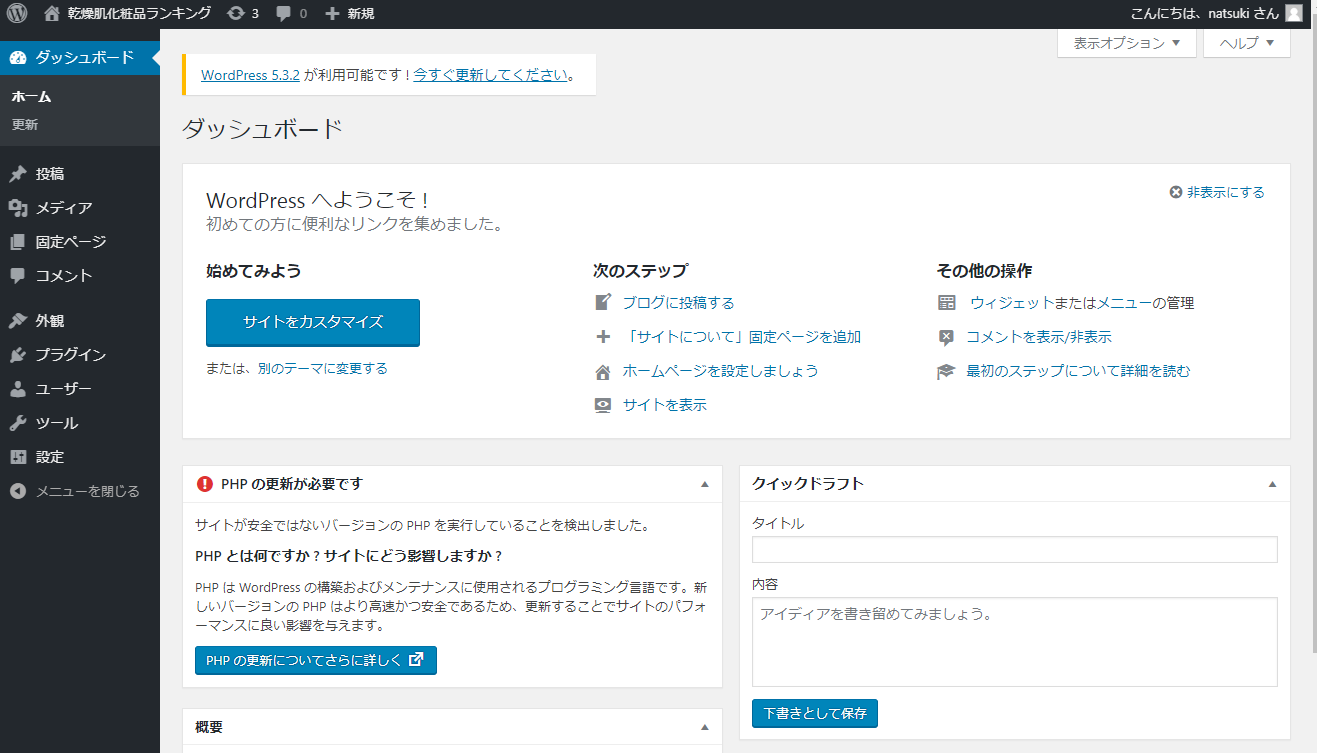Click the サイトをカスタマイズ button
The width and height of the screenshot is (1317, 753).
coord(313,322)
